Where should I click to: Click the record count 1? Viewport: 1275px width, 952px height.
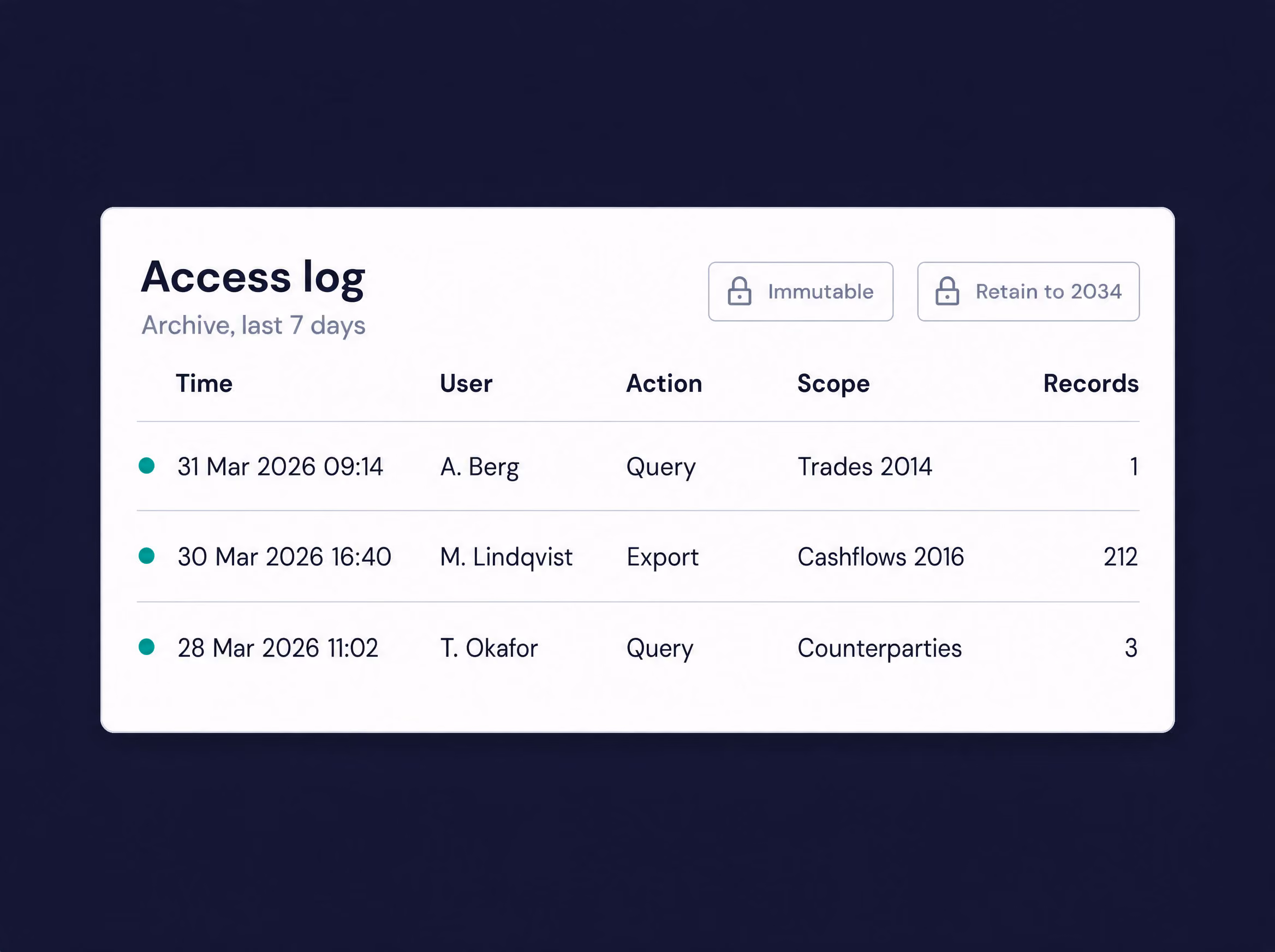click(x=1133, y=467)
